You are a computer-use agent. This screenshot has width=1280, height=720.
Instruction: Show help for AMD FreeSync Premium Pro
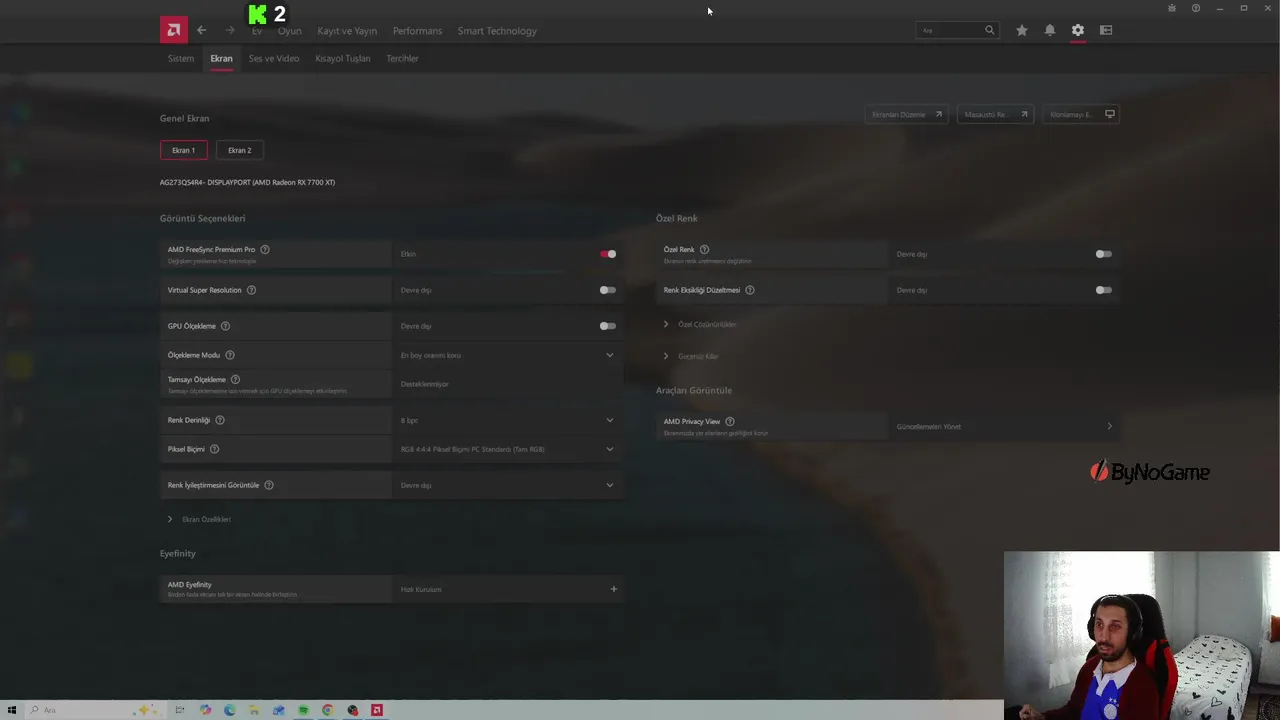coord(265,249)
